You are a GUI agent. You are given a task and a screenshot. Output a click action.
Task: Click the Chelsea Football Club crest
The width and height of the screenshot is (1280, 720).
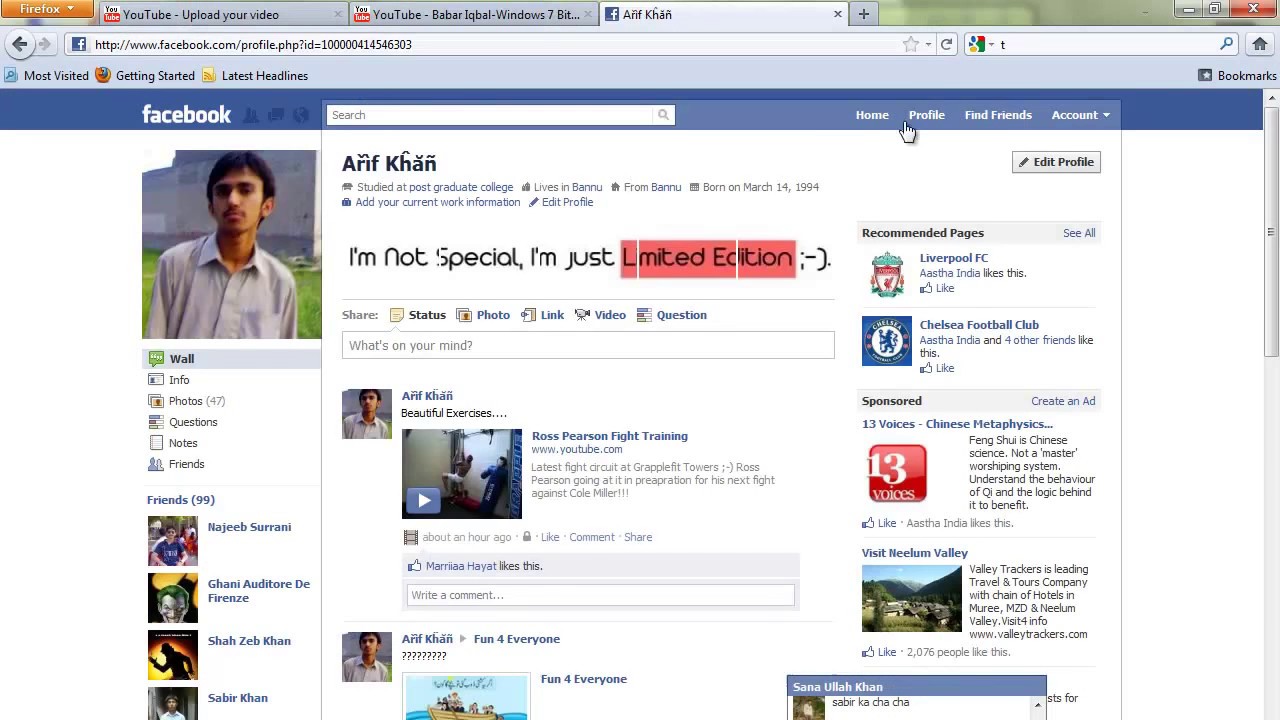(x=887, y=341)
